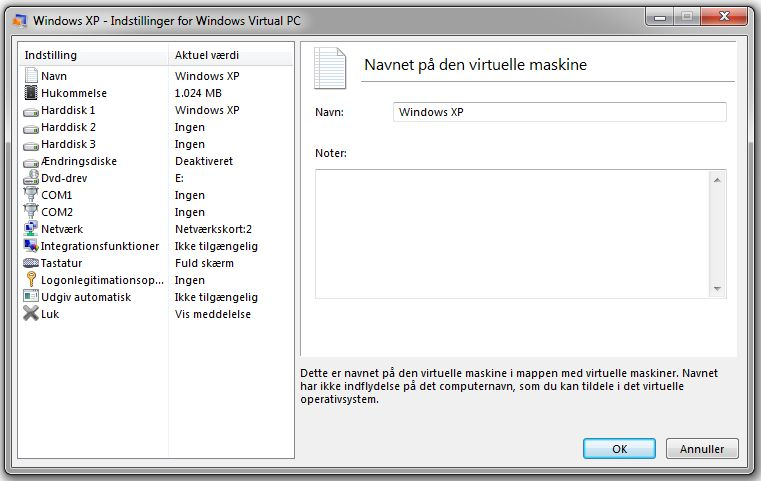Open Integrationsfunktioner icon in settings list

pos(31,246)
